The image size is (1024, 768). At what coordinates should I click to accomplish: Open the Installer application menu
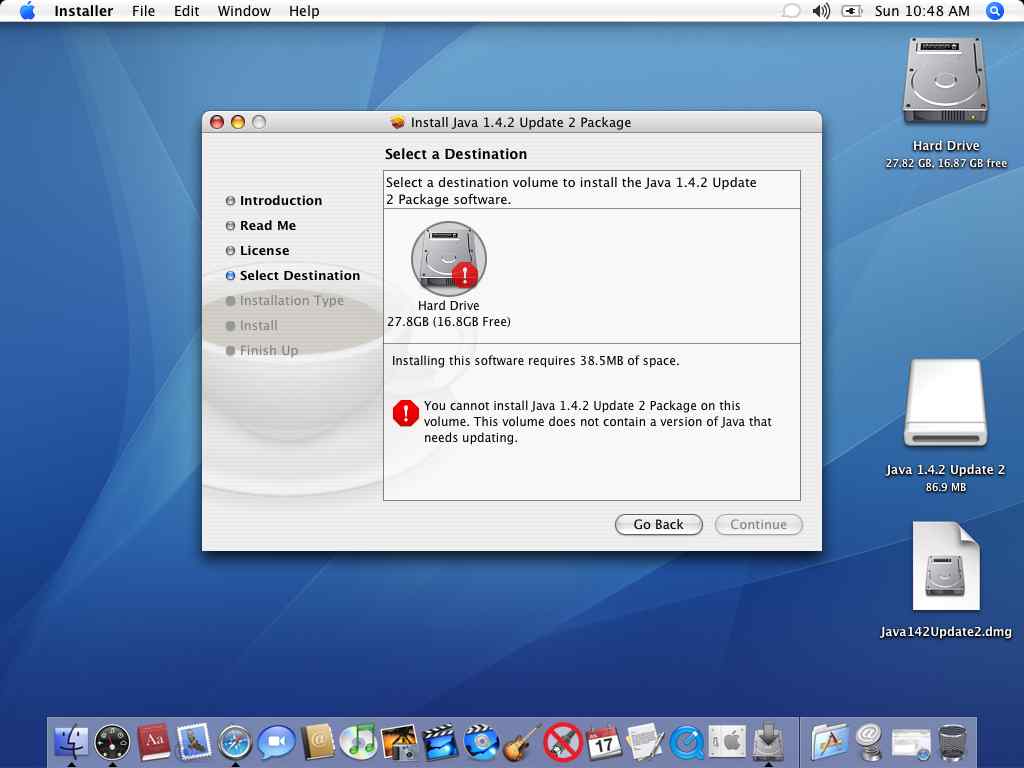click(x=84, y=11)
